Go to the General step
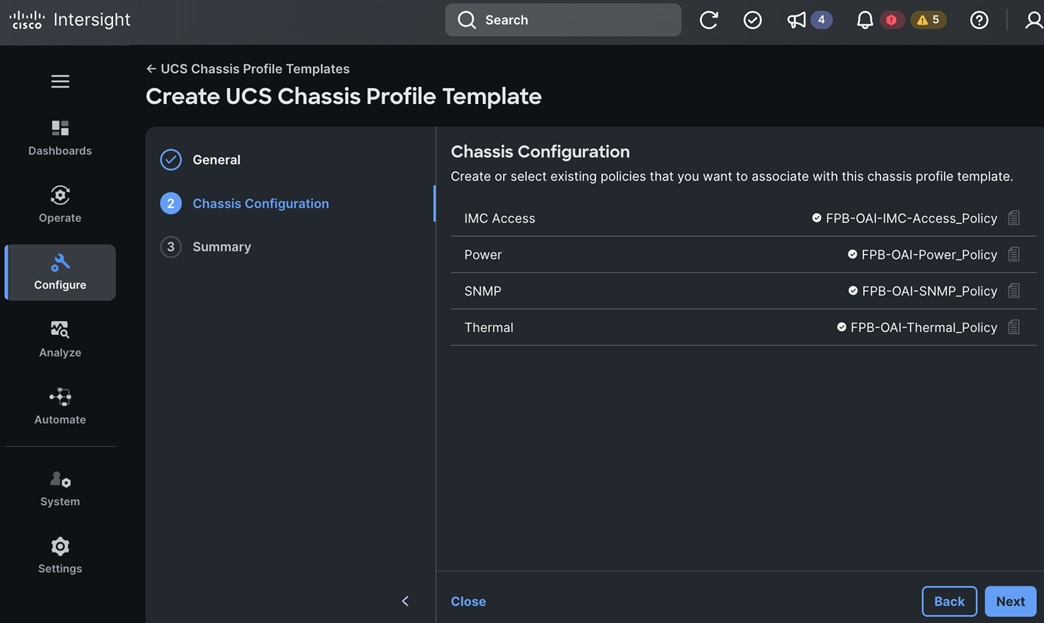Image resolution: width=1044 pixels, height=623 pixels. point(216,160)
